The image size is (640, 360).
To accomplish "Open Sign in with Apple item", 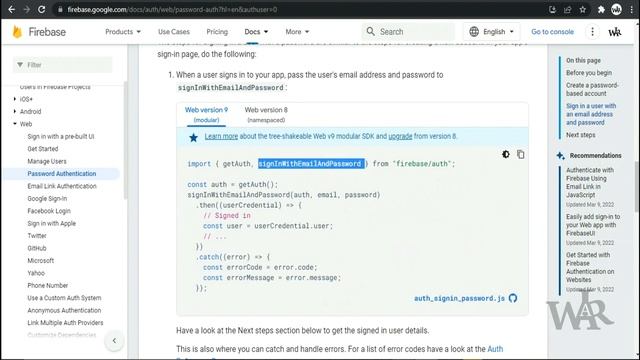I will pyautogui.click(x=52, y=223).
